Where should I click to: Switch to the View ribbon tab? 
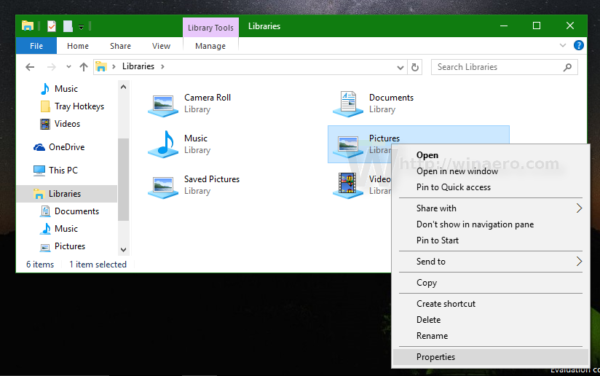click(x=161, y=46)
